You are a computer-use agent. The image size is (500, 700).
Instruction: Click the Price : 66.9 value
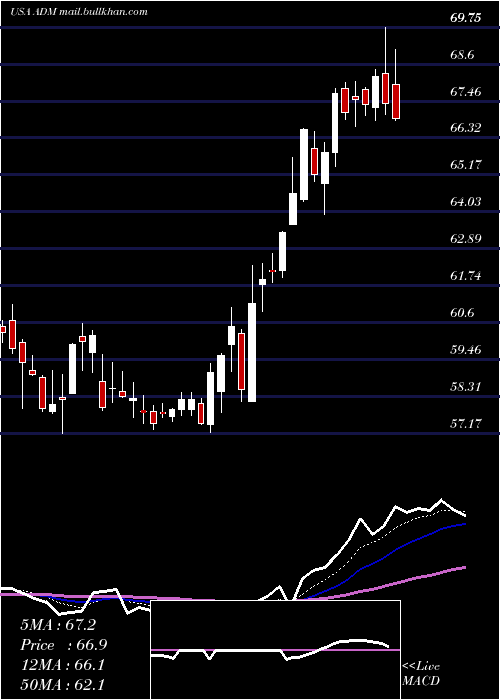64,645
